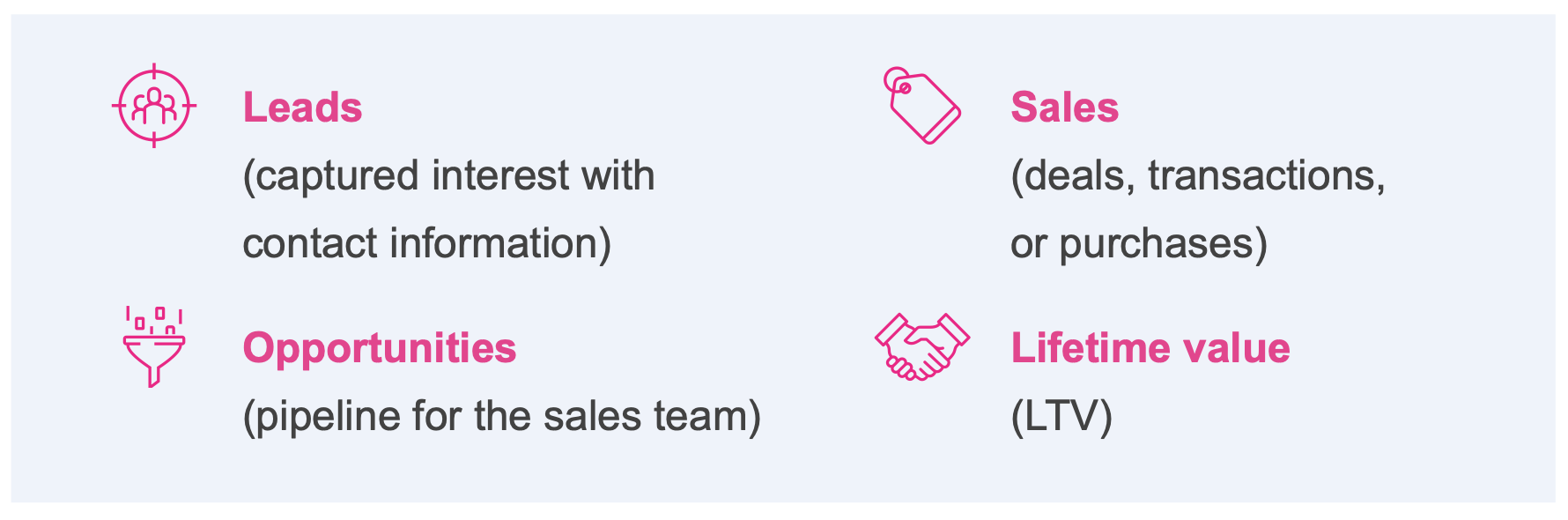Select the Leads heading
This screenshot has width=1568, height=520.
tap(302, 108)
